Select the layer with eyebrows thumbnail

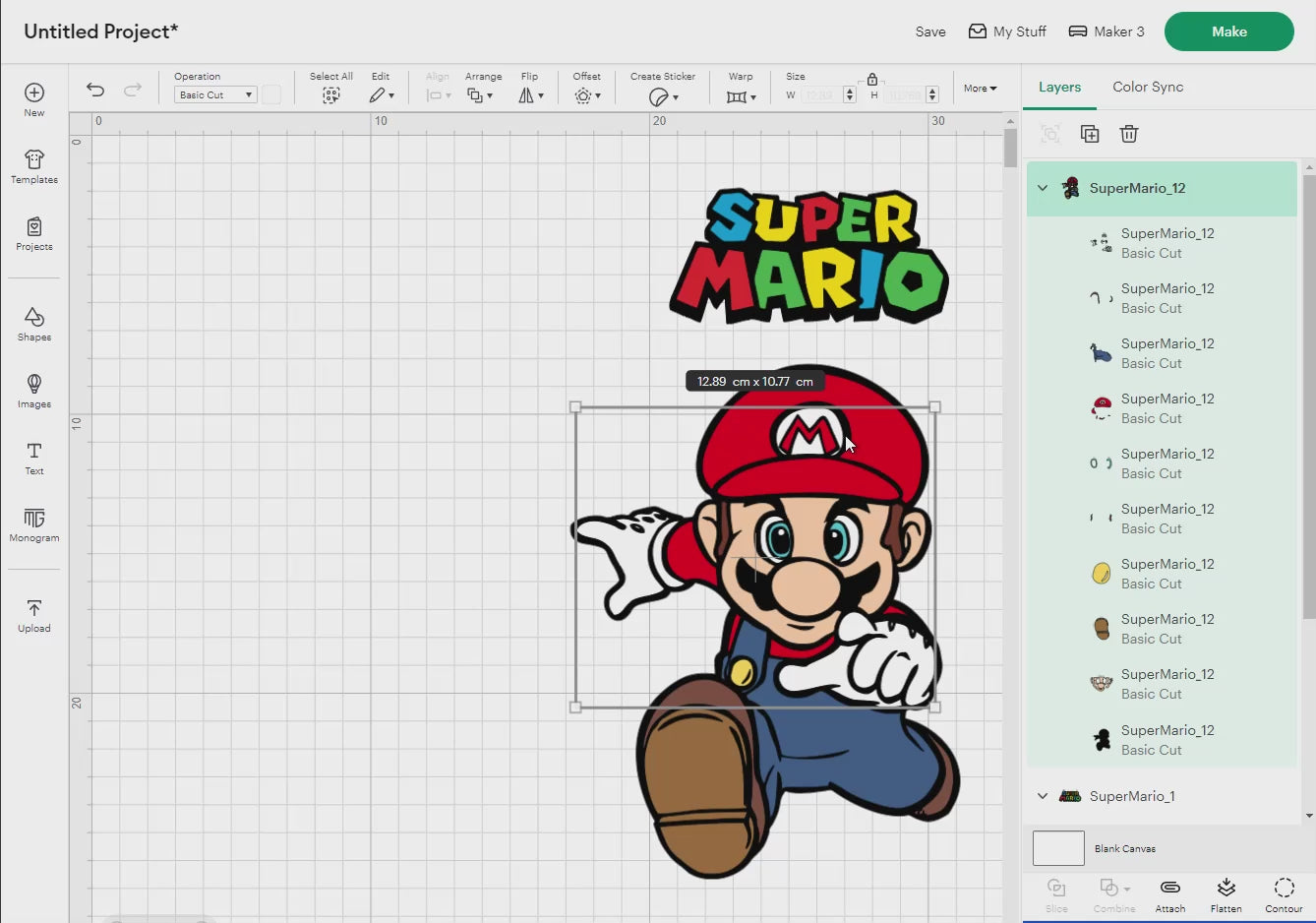coord(1162,298)
